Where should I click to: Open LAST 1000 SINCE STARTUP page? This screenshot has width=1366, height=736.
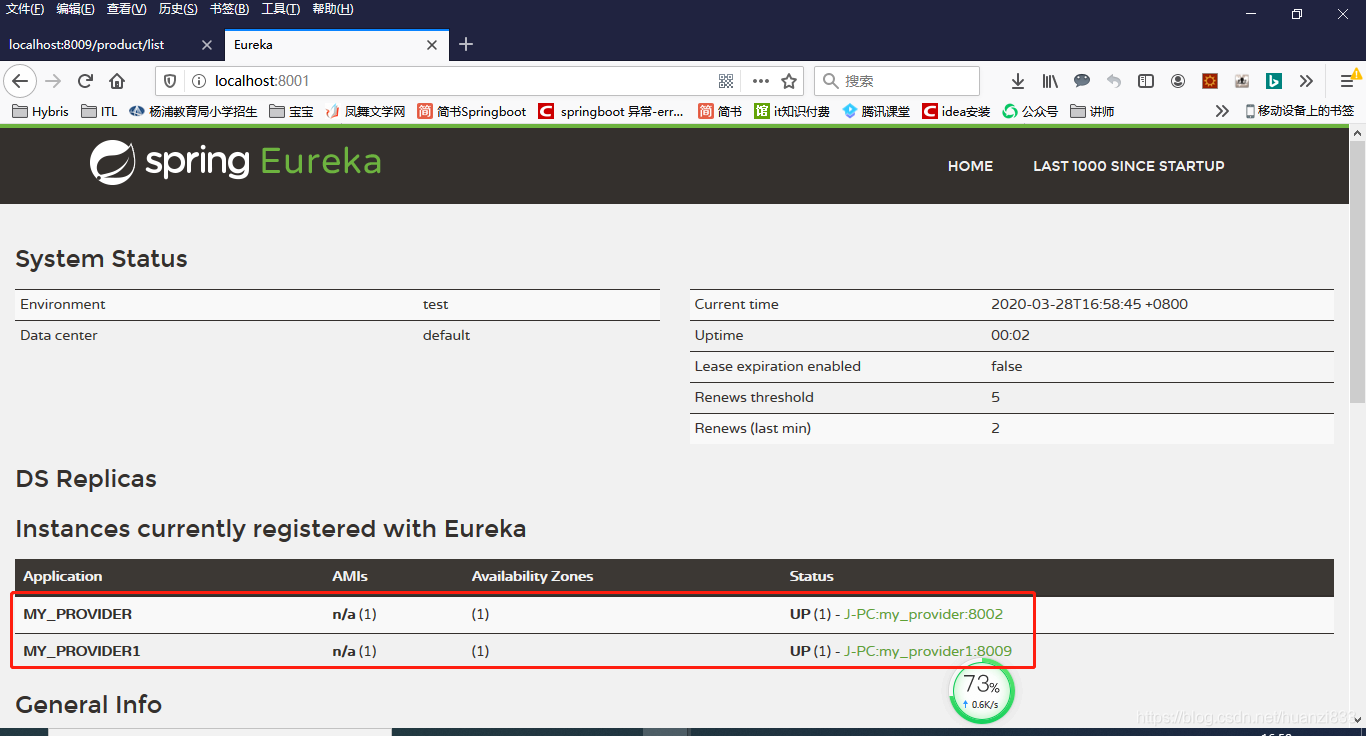[1128, 166]
